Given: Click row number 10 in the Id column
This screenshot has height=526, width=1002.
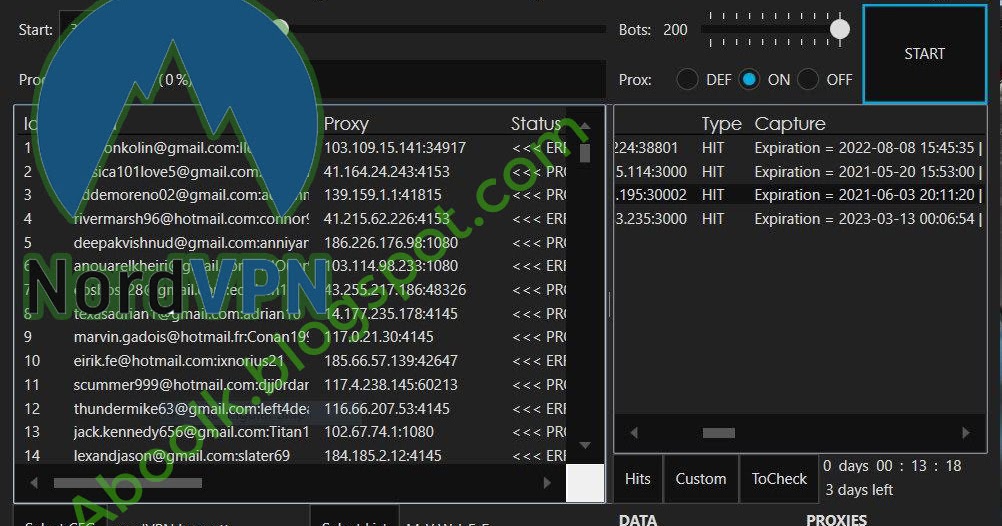Looking at the screenshot, I should 32,360.
